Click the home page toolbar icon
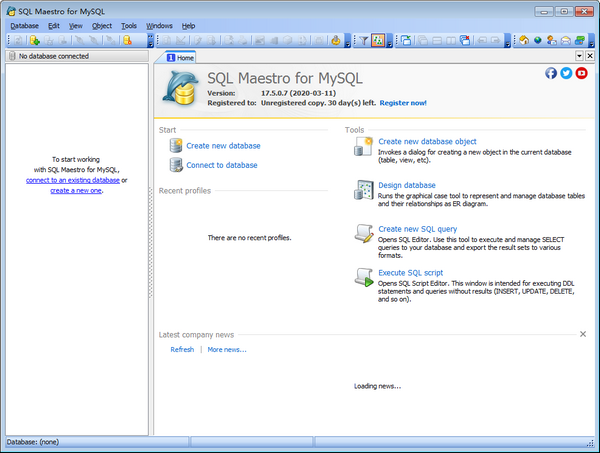This screenshot has width=600, height=453. pyautogui.click(x=523, y=40)
